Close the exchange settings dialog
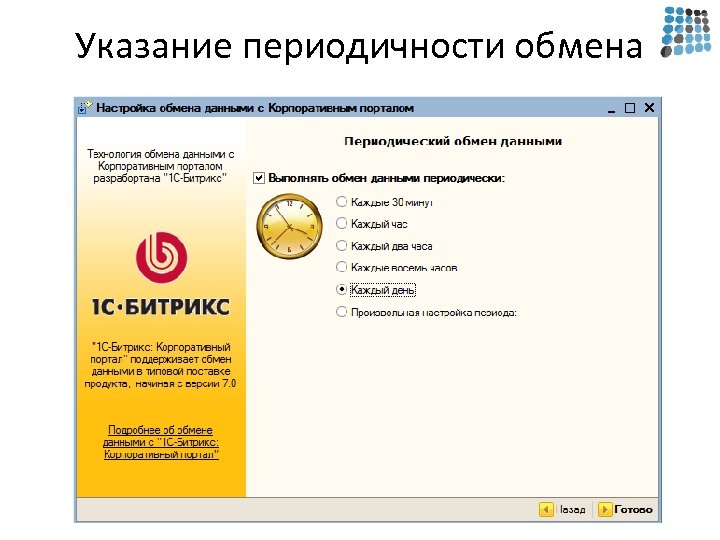This screenshot has height=540, width=720. 649,108
